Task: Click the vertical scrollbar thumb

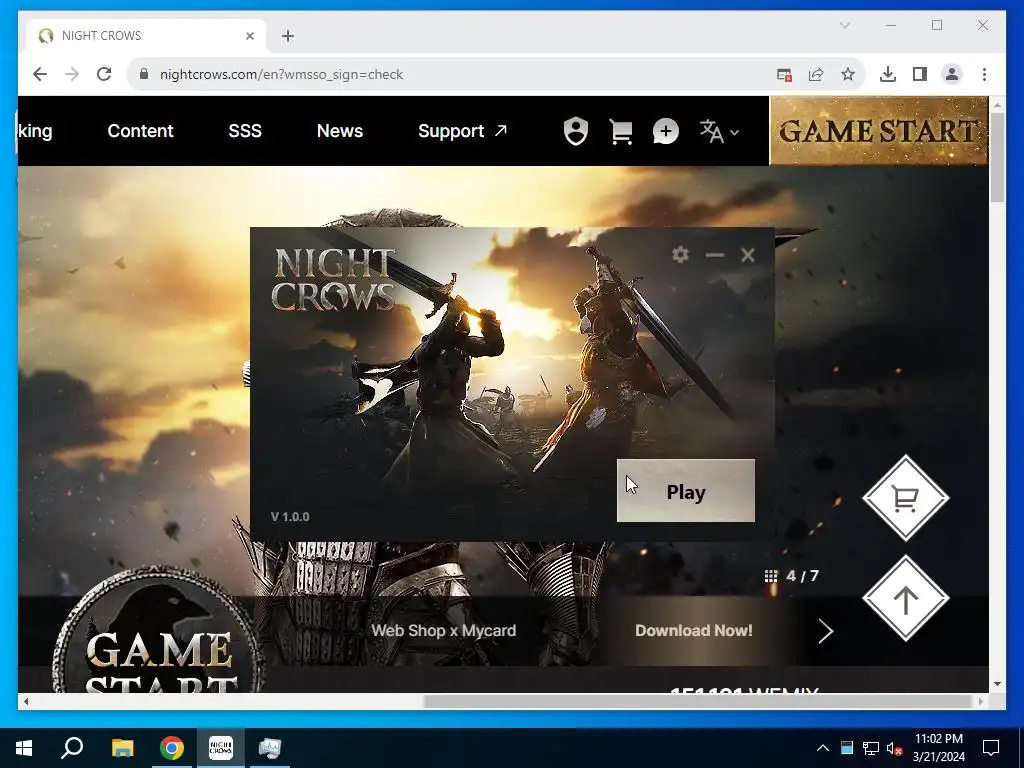Action: point(997,157)
